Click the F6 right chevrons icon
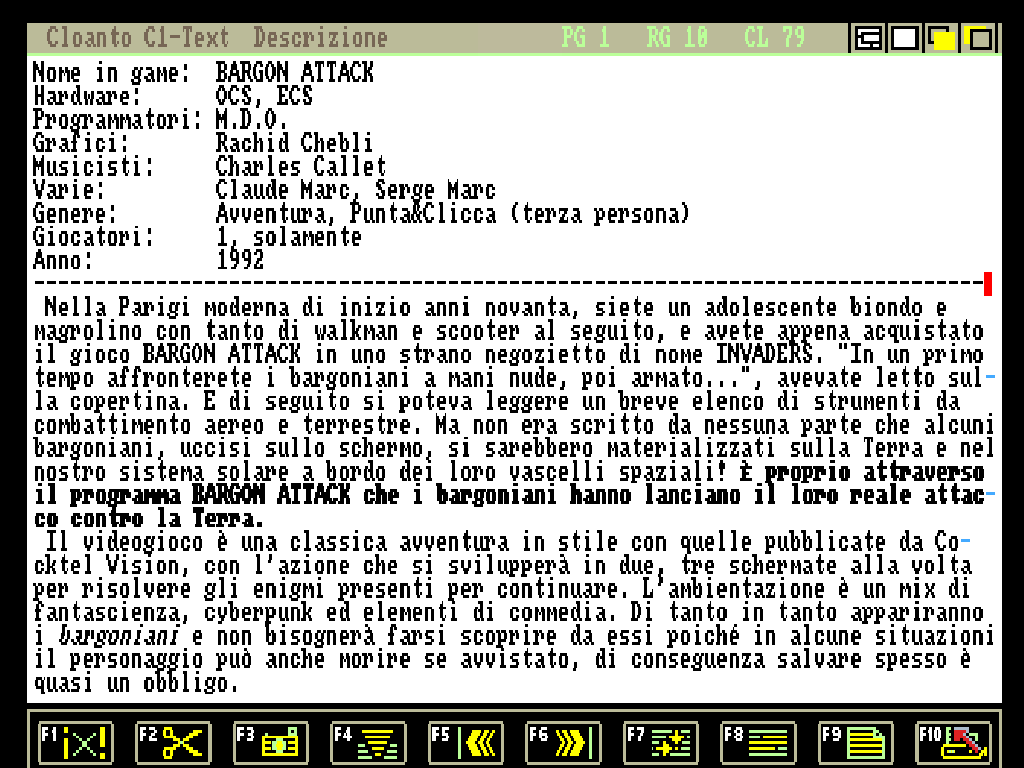The image size is (1024, 768). tap(564, 743)
